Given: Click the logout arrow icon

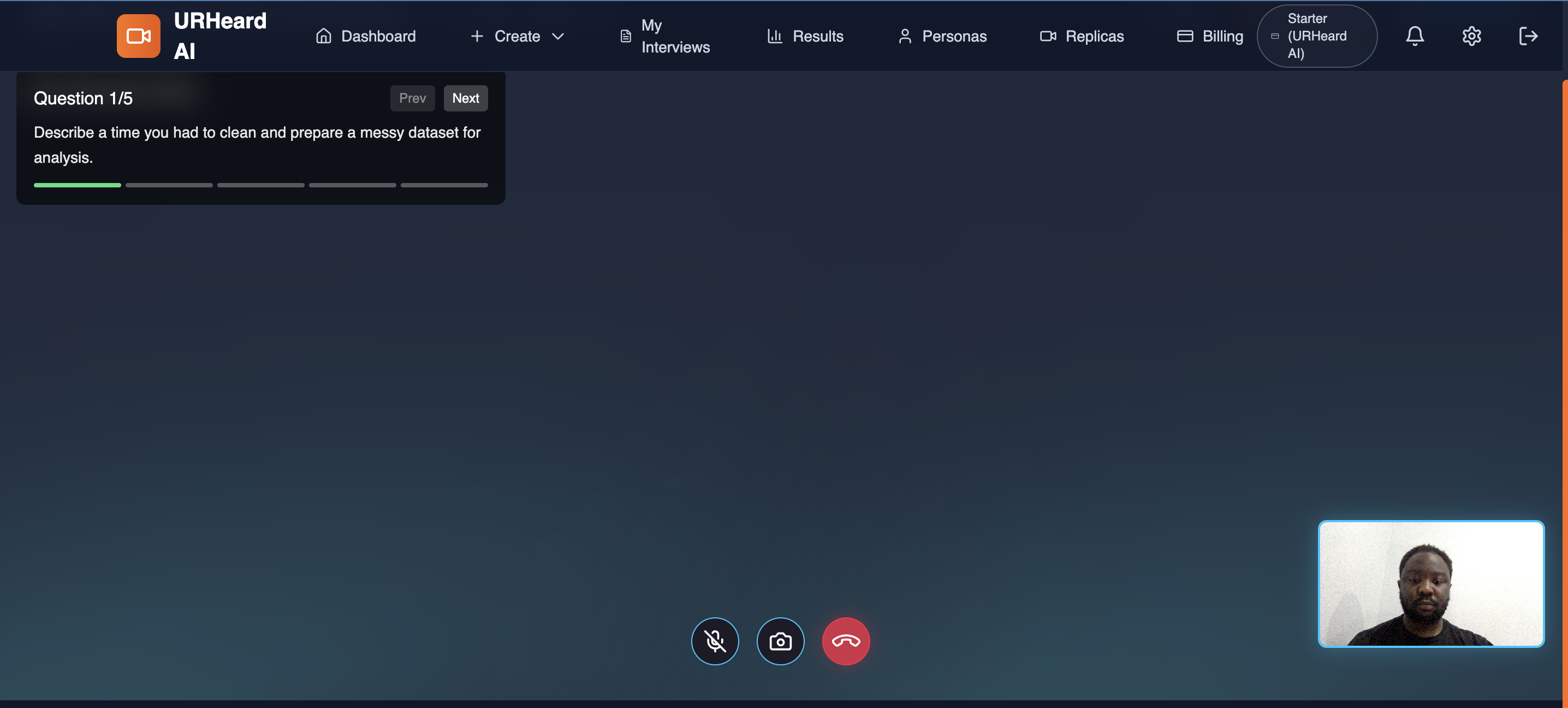Looking at the screenshot, I should coord(1527,36).
